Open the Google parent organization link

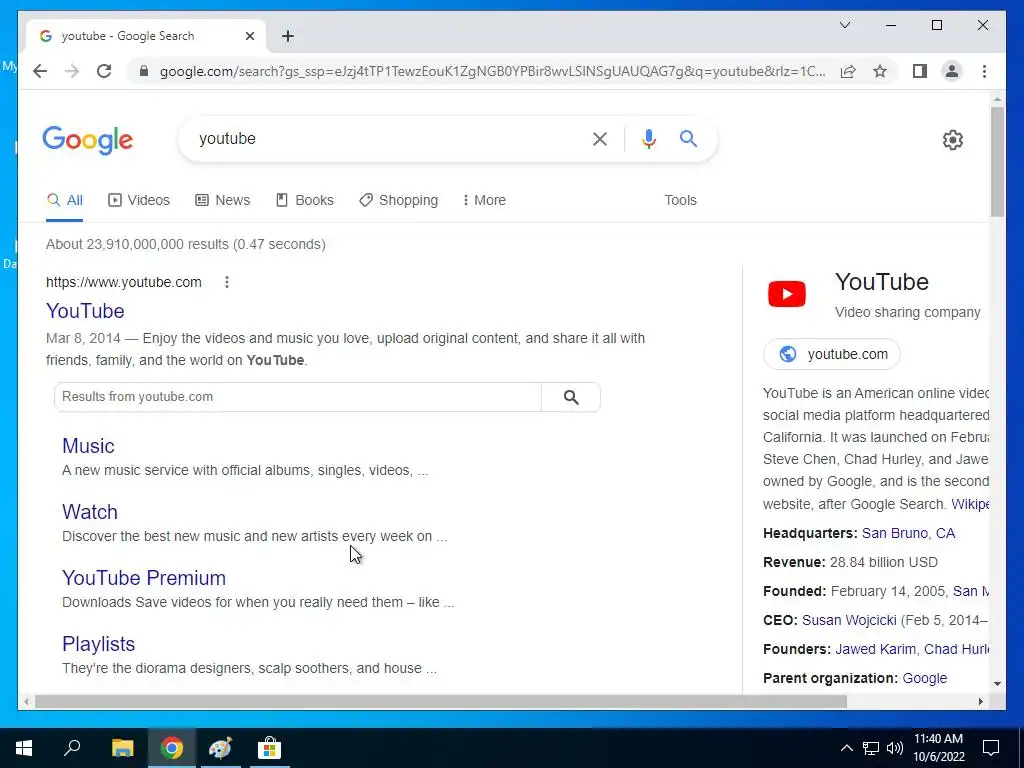tap(925, 679)
